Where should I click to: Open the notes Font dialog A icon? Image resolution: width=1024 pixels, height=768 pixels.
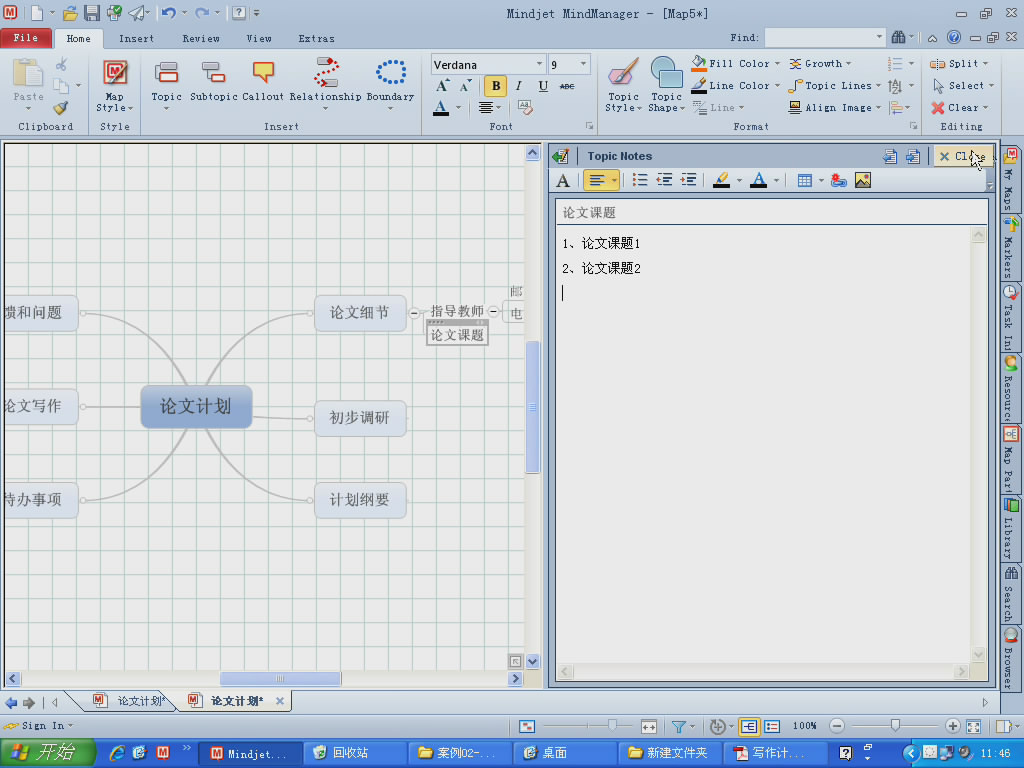(563, 180)
